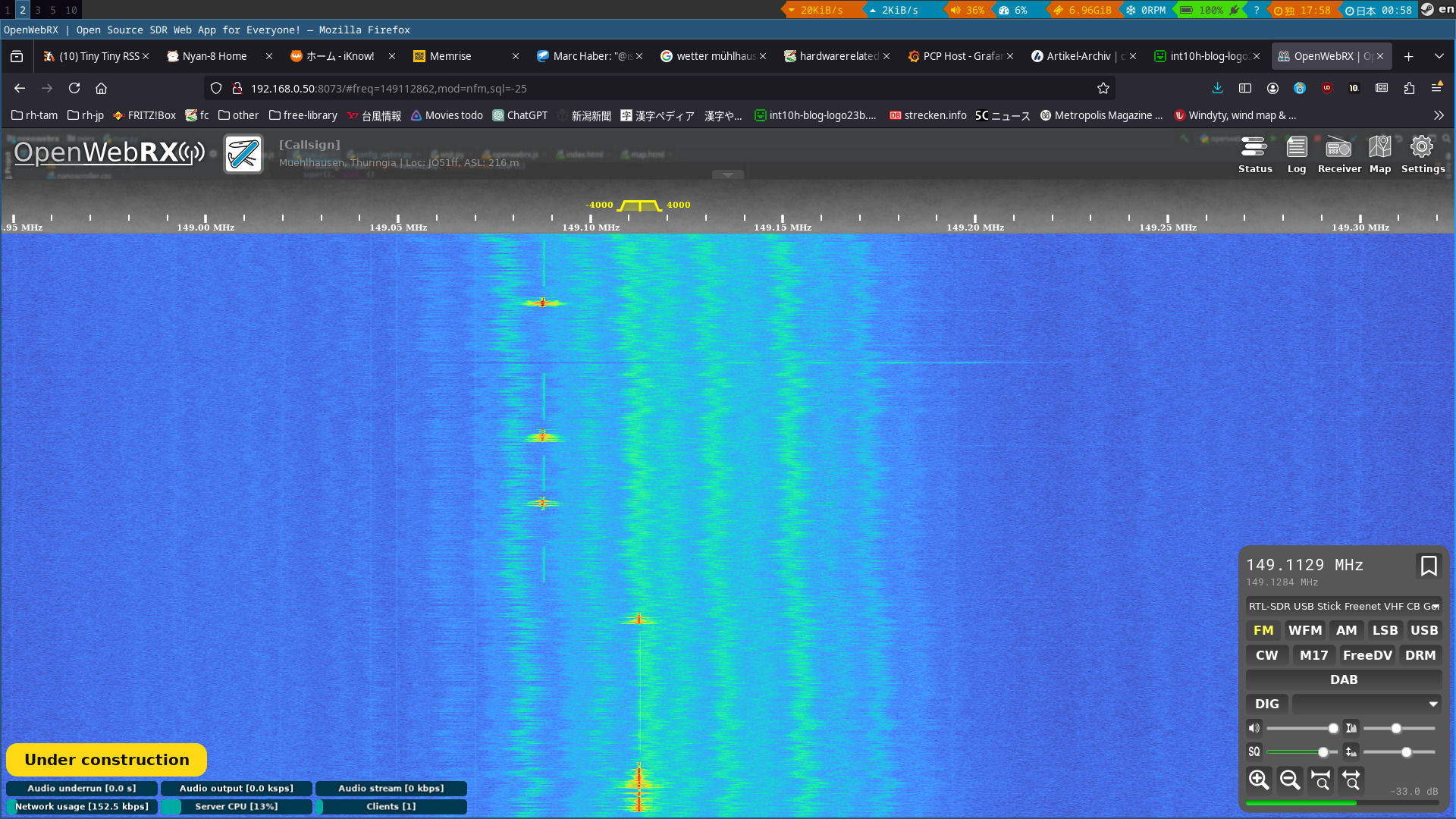The height and width of the screenshot is (819, 1456).
Task: Zoom in totally on the waterfall
Action: (x=1321, y=780)
